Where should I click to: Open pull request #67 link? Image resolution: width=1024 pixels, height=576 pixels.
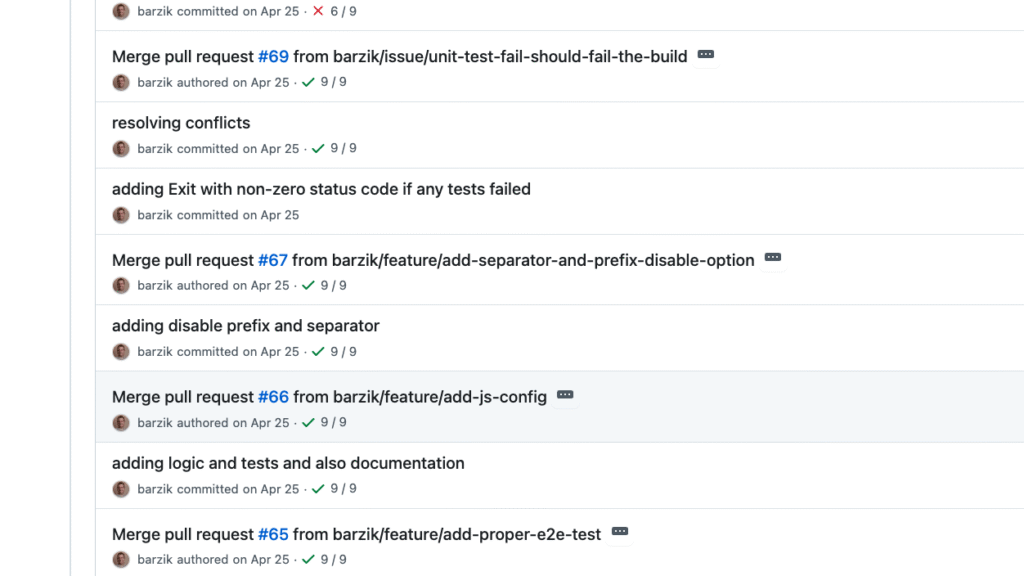click(273, 260)
